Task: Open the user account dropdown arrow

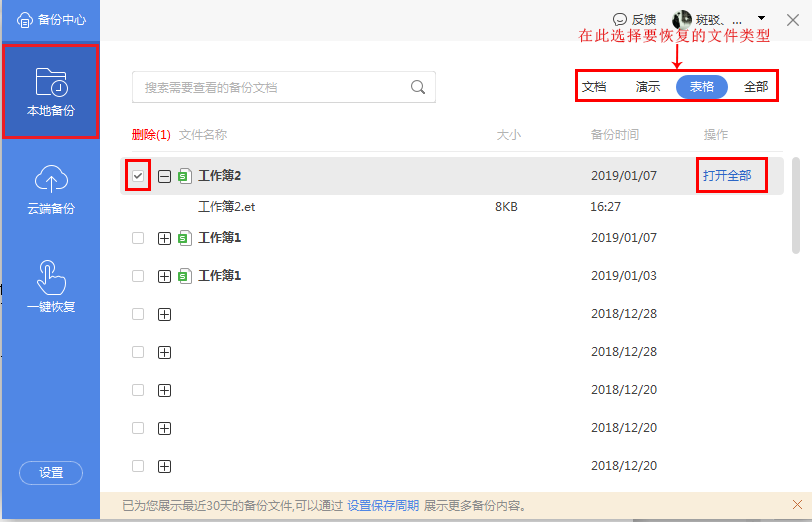Action: point(761,18)
